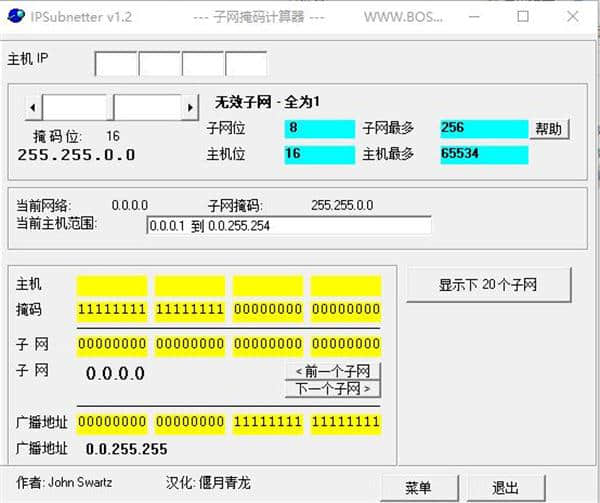This screenshot has width=600, height=503.
Task: Go to previous subnet with 前一个子网
Action: 333,371
